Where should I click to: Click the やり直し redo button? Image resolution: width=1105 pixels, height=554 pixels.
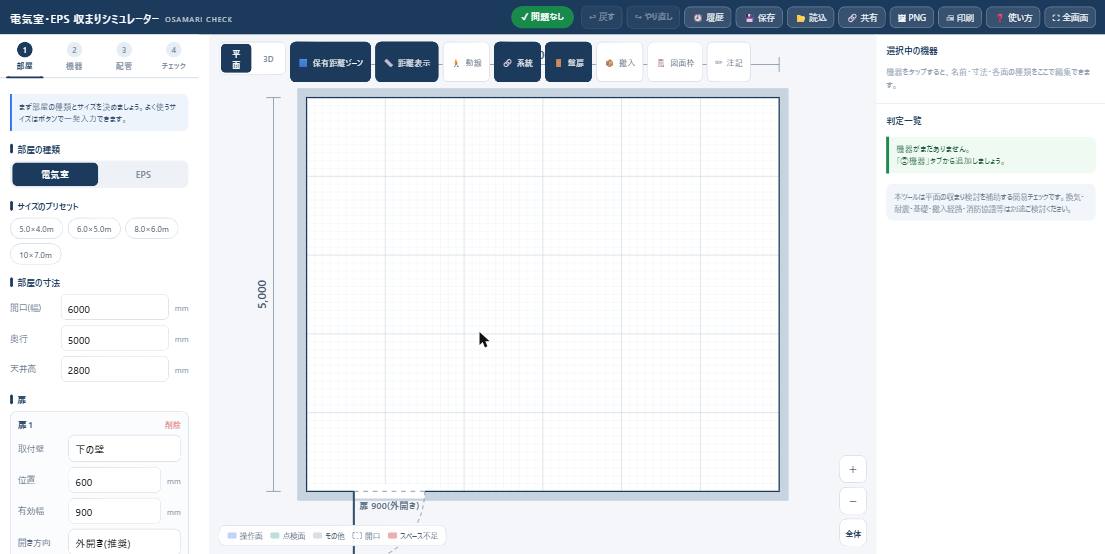(x=653, y=18)
